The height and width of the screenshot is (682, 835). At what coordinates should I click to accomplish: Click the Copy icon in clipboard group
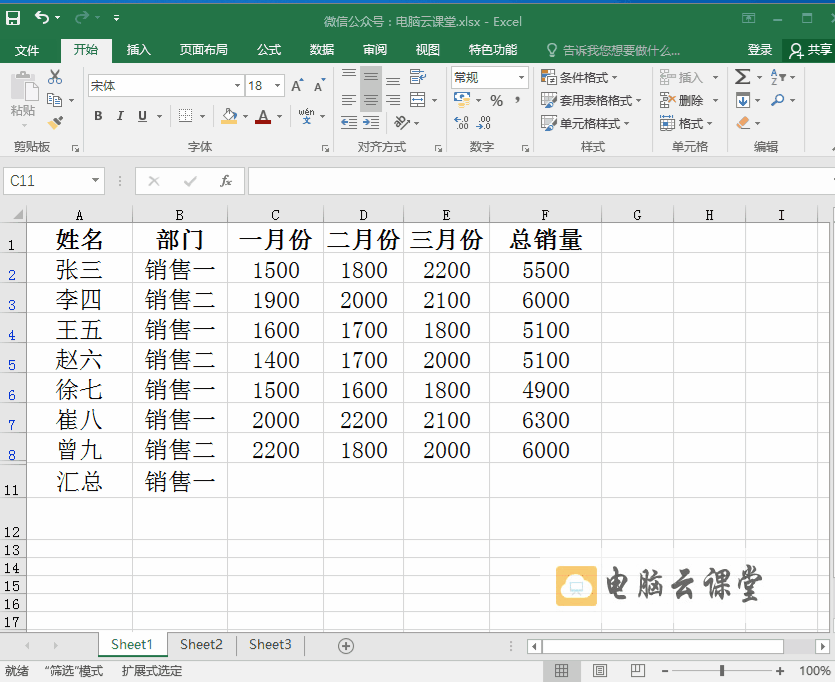point(54,100)
